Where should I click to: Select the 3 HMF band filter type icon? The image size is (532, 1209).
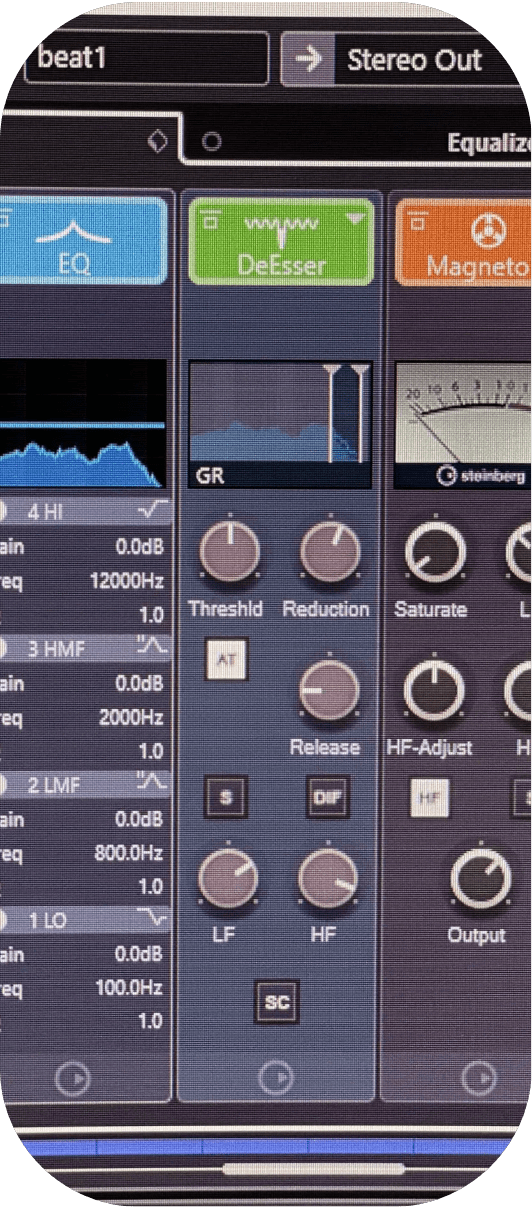point(152,648)
